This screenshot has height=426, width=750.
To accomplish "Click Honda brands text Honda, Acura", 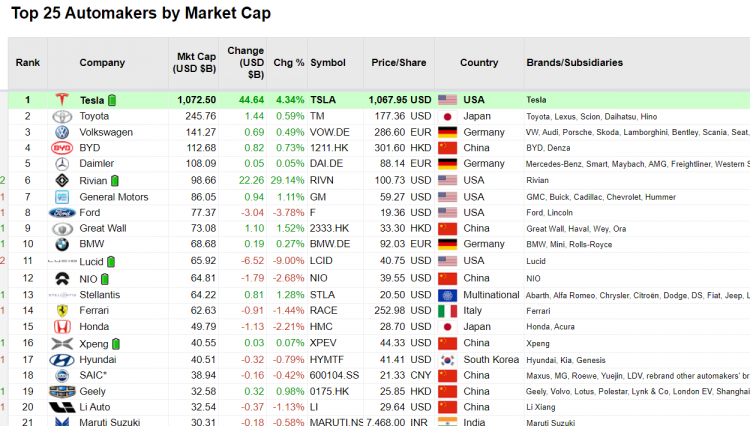I will pyautogui.click(x=551, y=327).
